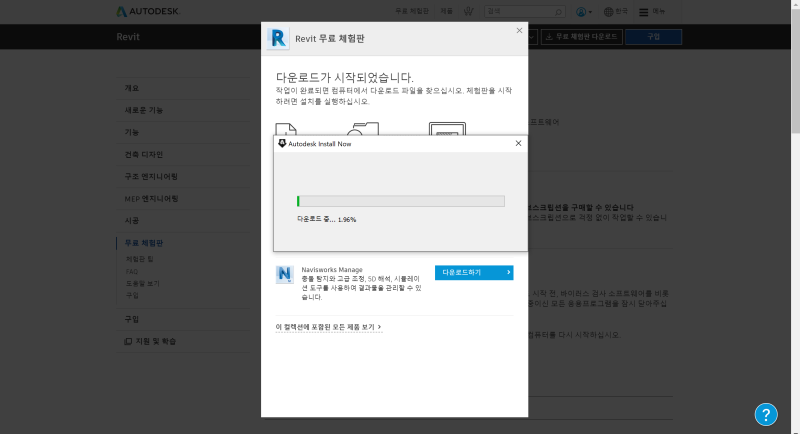This screenshot has height=434, width=800.
Task: Click the download progress bar
Action: [401, 201]
